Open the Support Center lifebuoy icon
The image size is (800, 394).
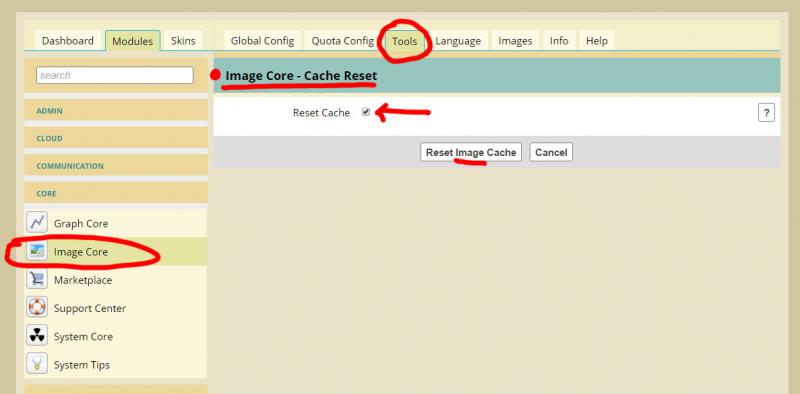[x=37, y=307]
